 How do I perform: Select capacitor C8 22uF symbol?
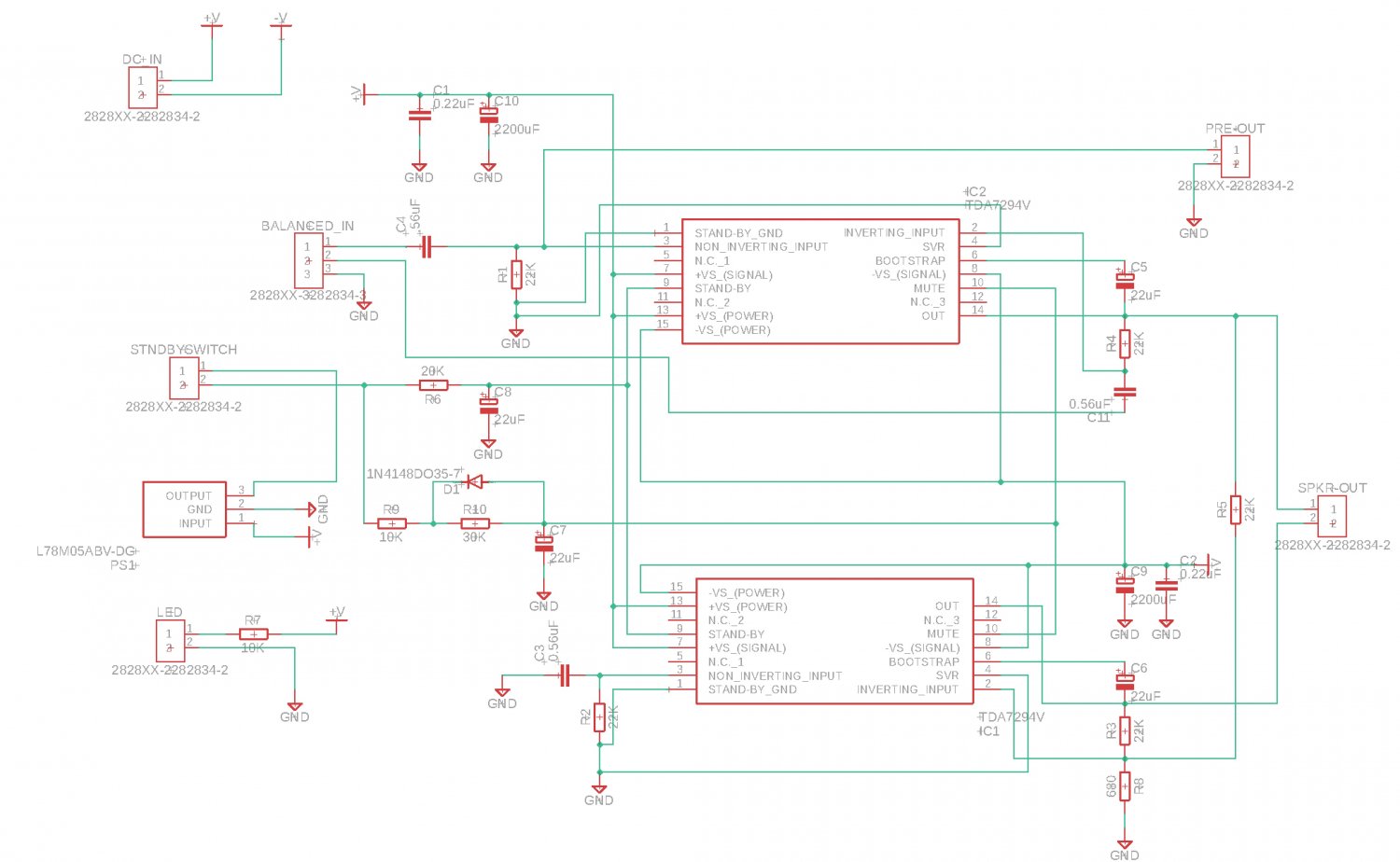point(488,405)
